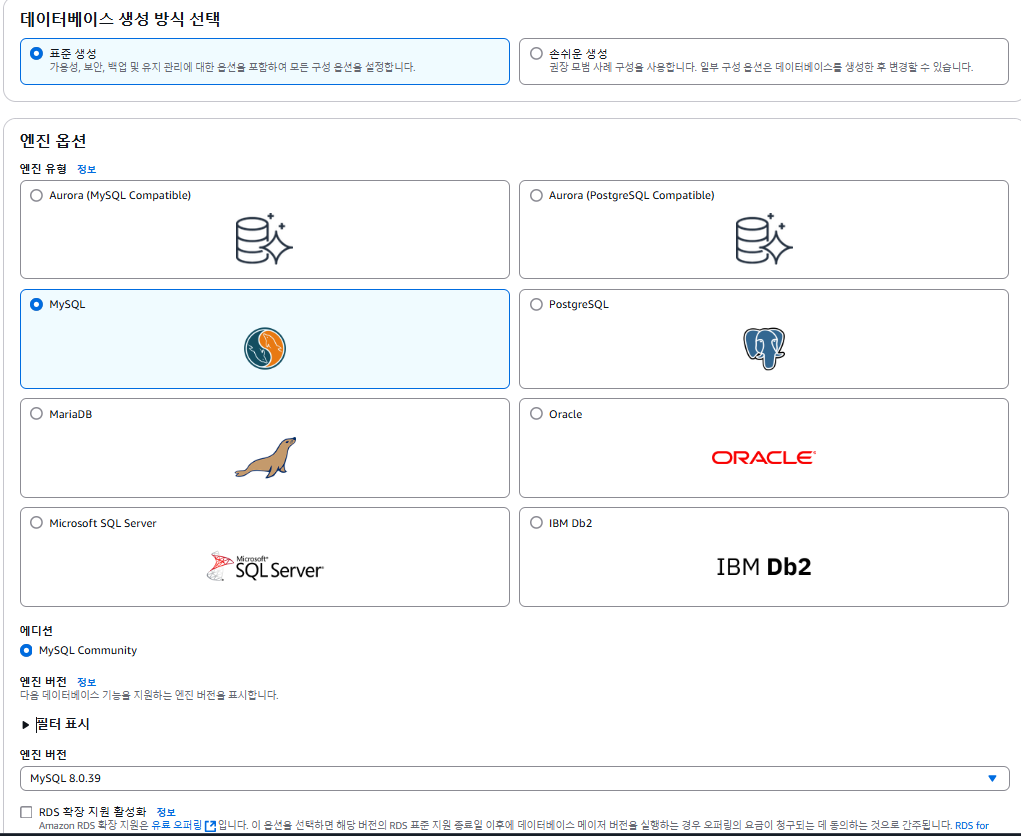Choose Aurora (PostgreSQL Compatible) engine radio

[536, 195]
